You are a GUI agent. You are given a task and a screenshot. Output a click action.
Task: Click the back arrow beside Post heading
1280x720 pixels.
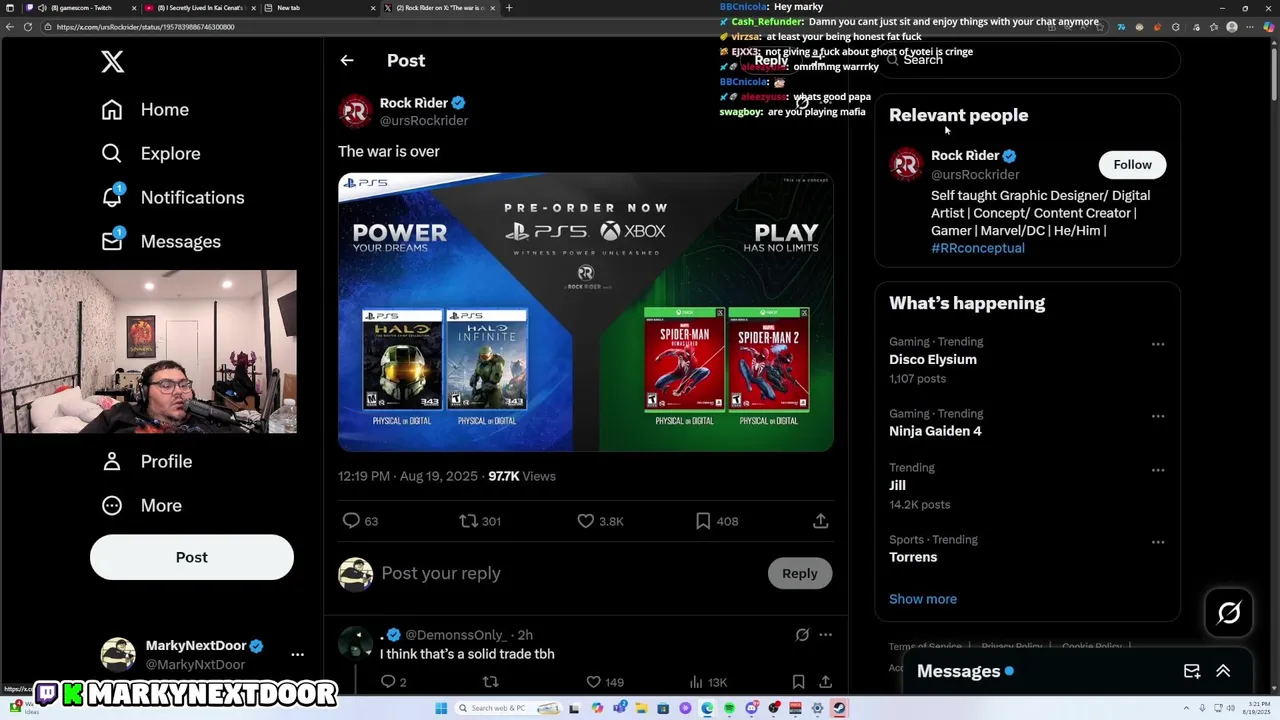click(347, 61)
